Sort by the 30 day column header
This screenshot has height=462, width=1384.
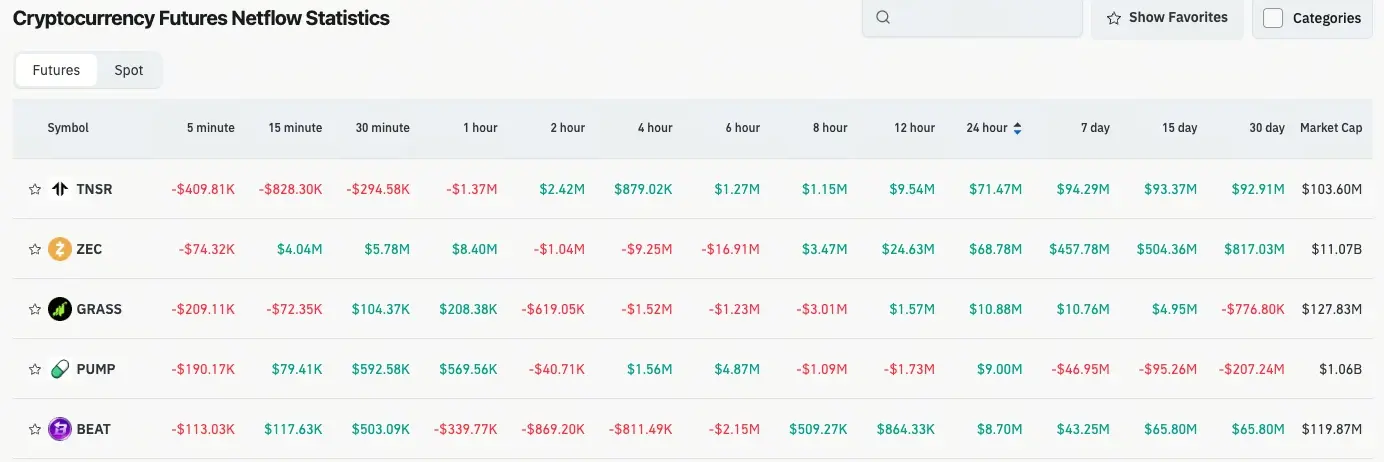1267,128
